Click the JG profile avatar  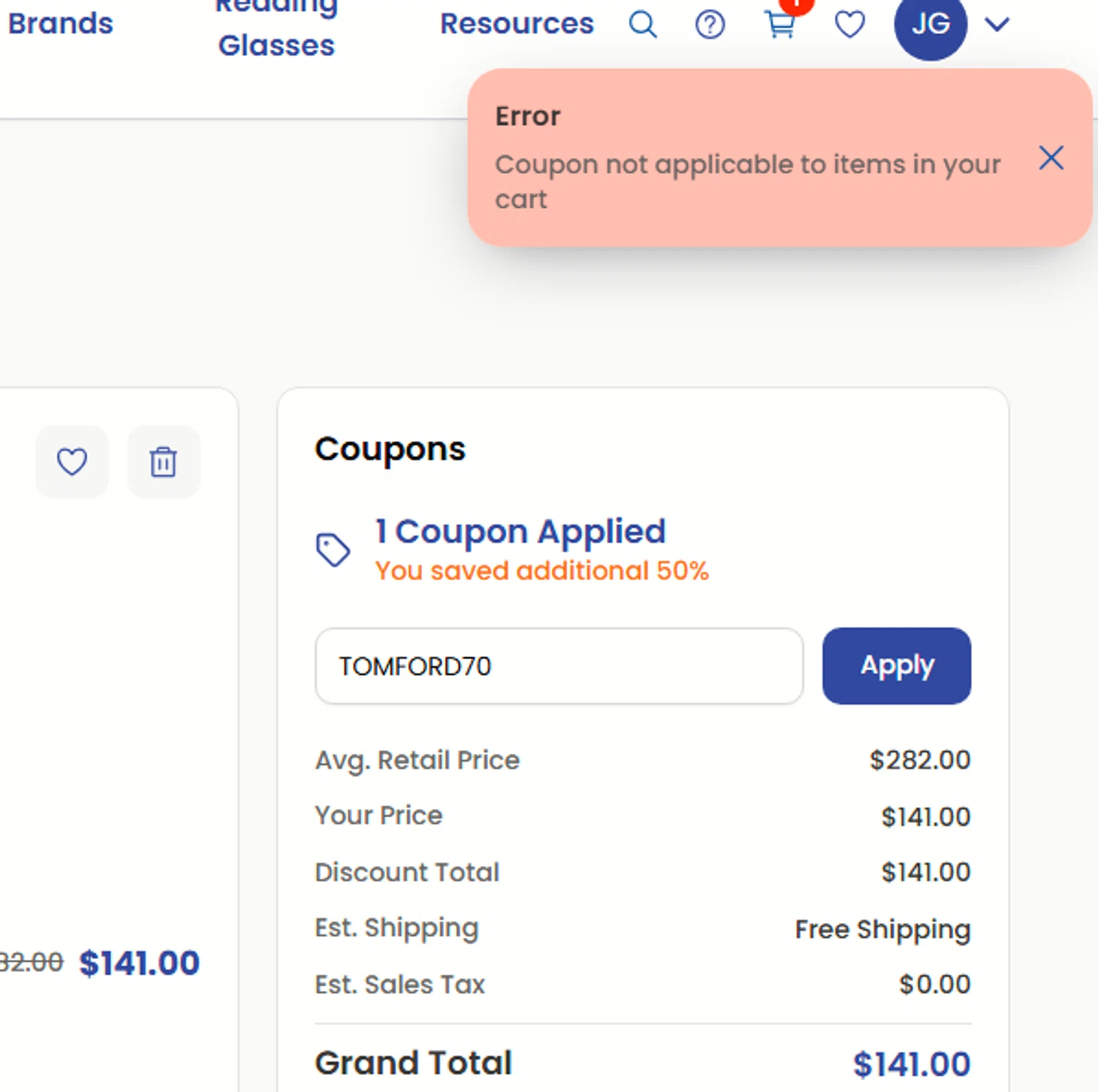(930, 24)
